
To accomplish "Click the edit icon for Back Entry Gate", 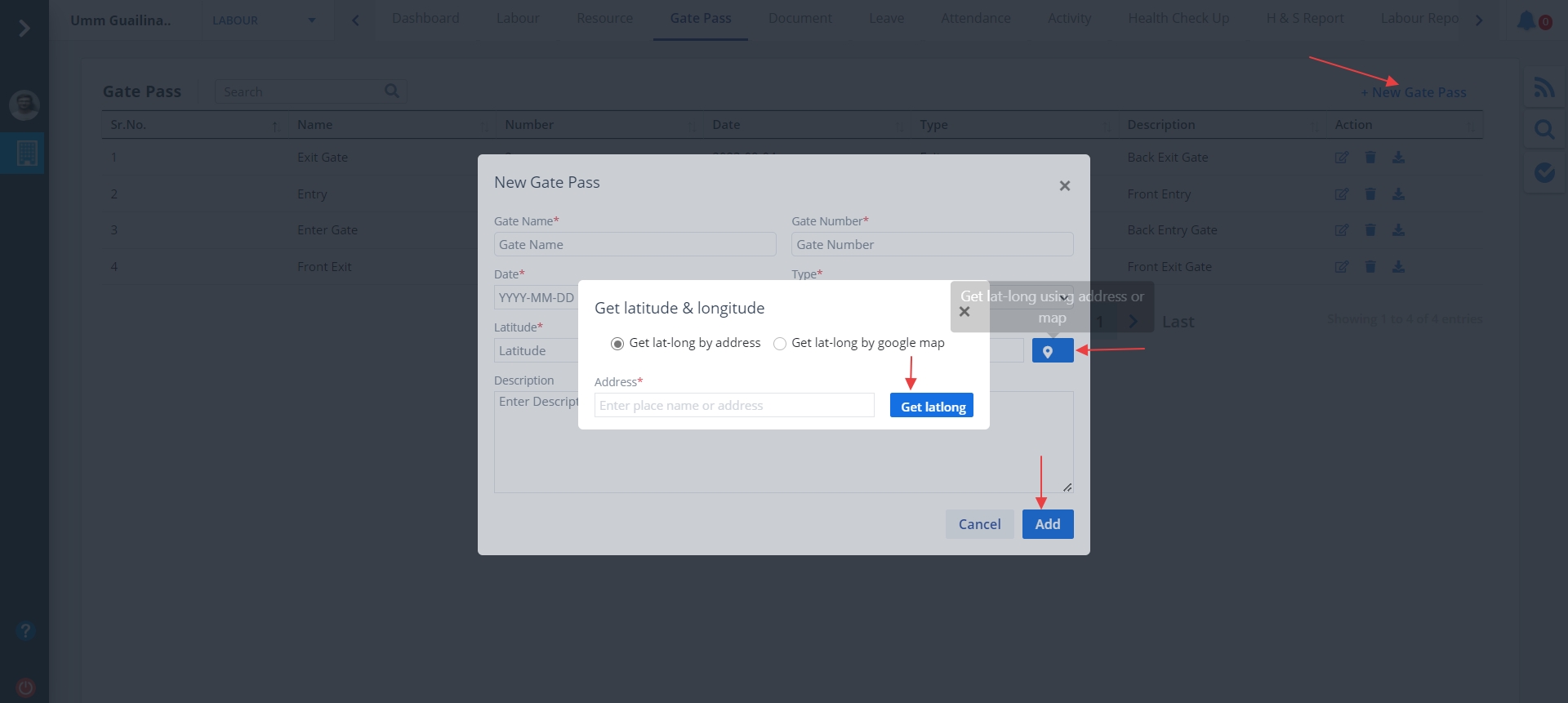I will pos(1342,230).
